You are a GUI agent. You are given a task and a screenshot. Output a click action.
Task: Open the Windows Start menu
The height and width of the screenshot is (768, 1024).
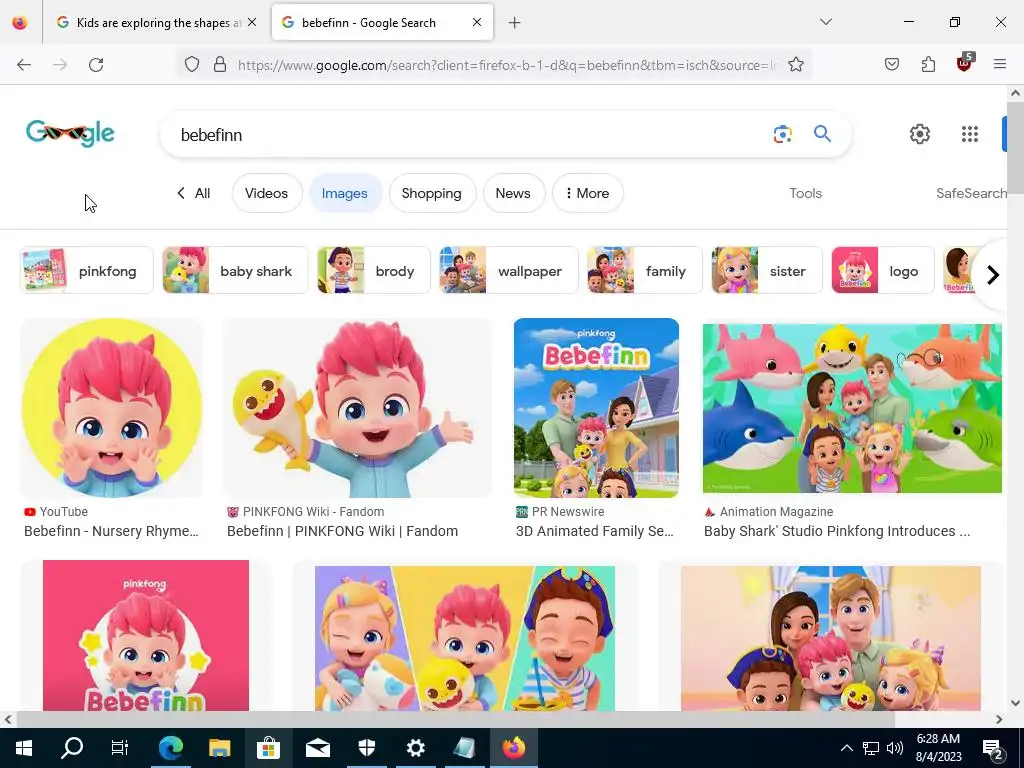(x=24, y=748)
